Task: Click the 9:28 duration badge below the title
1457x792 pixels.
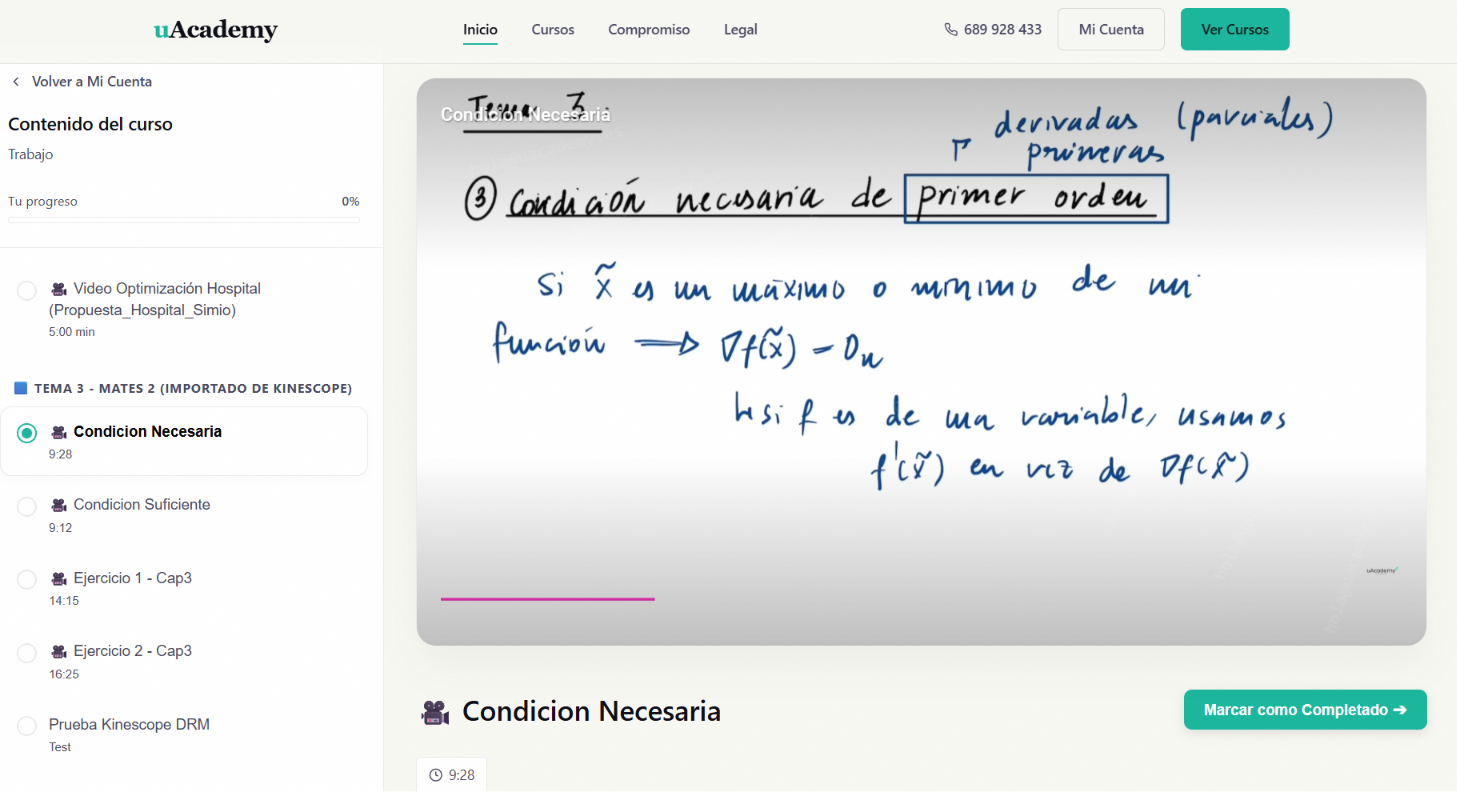Action: coord(451,775)
